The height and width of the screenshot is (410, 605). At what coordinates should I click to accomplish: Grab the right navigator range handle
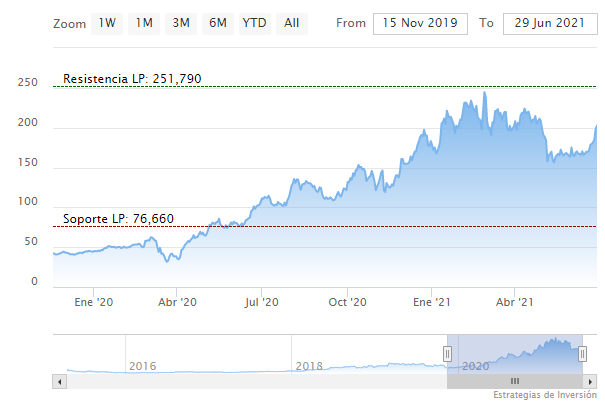click(583, 353)
